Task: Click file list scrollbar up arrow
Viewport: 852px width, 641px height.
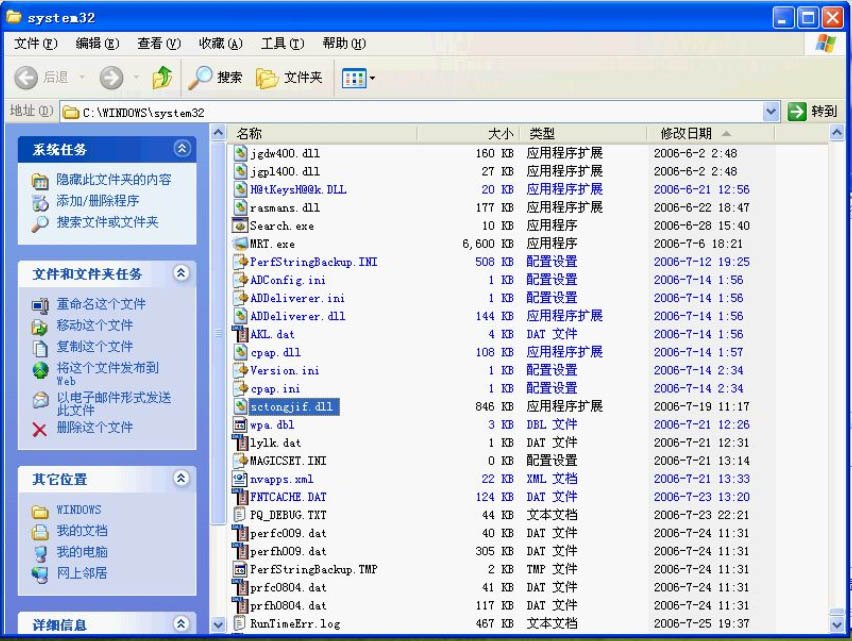Action: (837, 132)
